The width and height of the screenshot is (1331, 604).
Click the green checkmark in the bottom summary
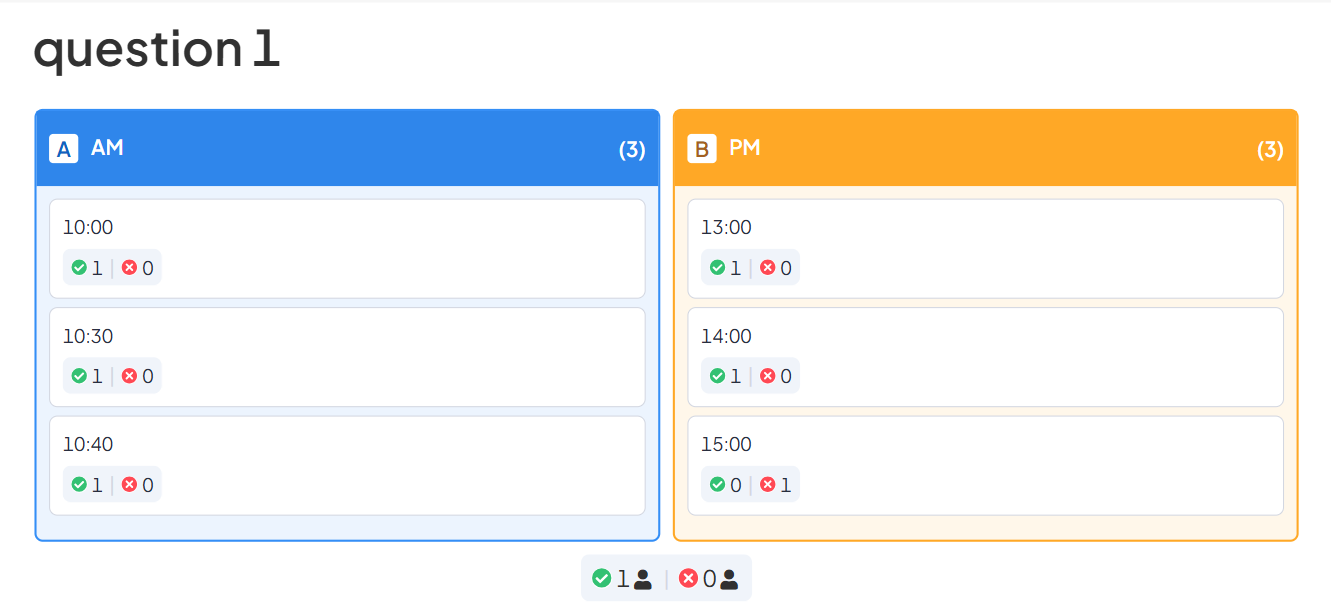pos(601,578)
